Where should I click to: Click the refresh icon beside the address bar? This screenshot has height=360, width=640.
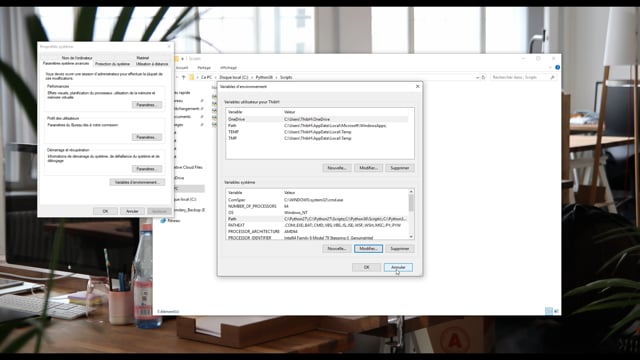pos(483,77)
